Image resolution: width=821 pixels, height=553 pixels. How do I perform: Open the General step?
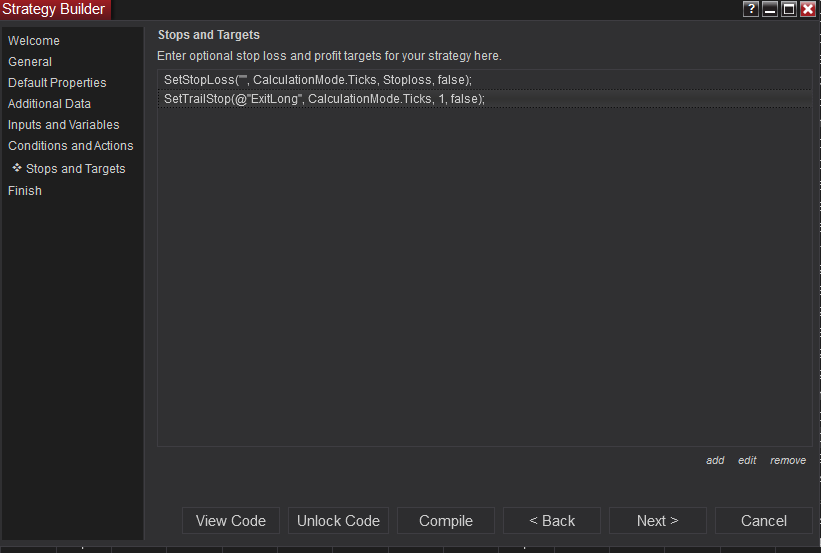[x=30, y=62]
